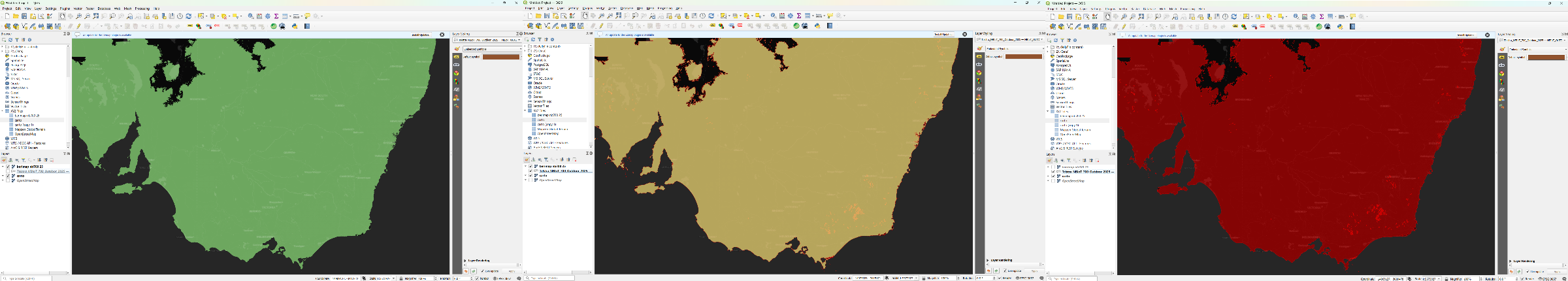Dismiss update message bar in middle window
The height and width of the screenshot is (281, 1568).
pos(965,35)
